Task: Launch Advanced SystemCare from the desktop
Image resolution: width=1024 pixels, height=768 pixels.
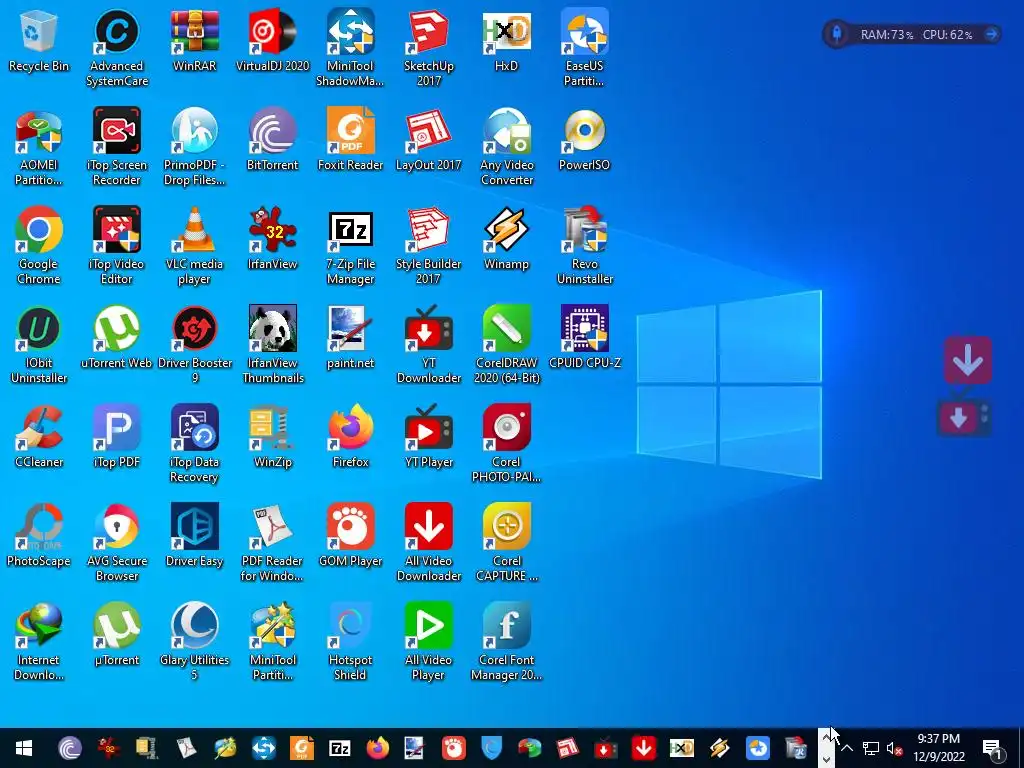Action: (x=117, y=48)
